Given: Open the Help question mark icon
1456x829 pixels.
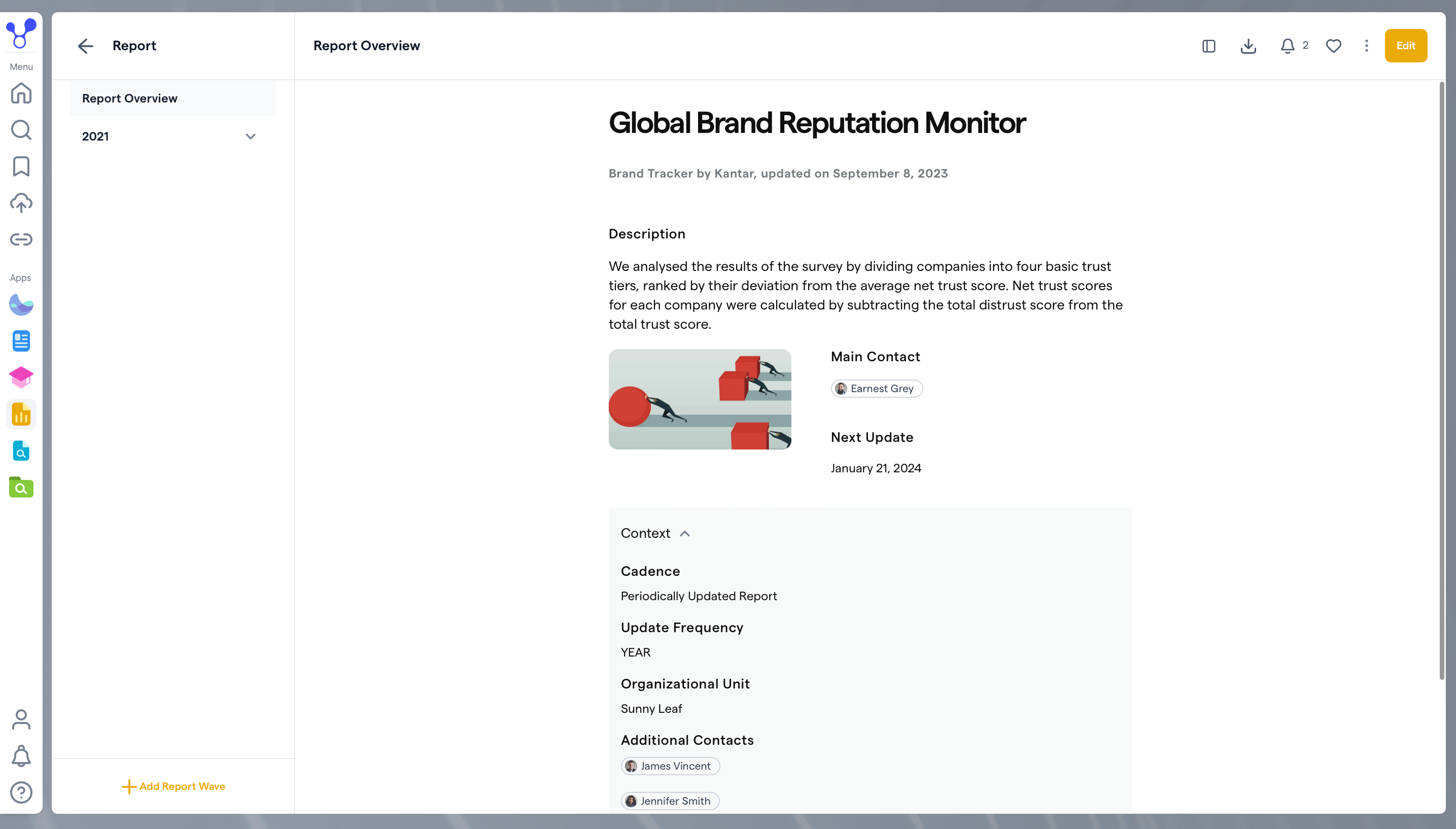Looking at the screenshot, I should [21, 792].
